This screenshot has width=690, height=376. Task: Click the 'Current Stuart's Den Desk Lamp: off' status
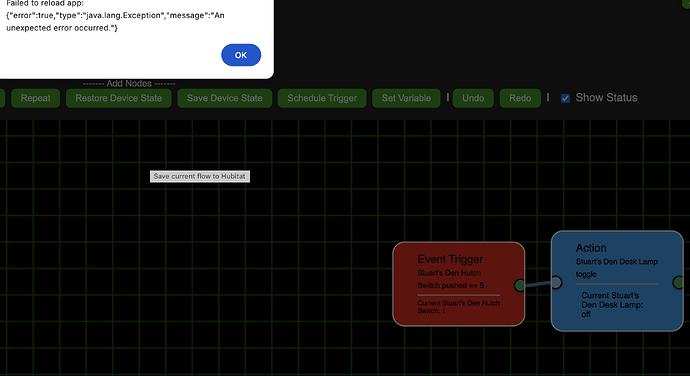[x=612, y=305]
